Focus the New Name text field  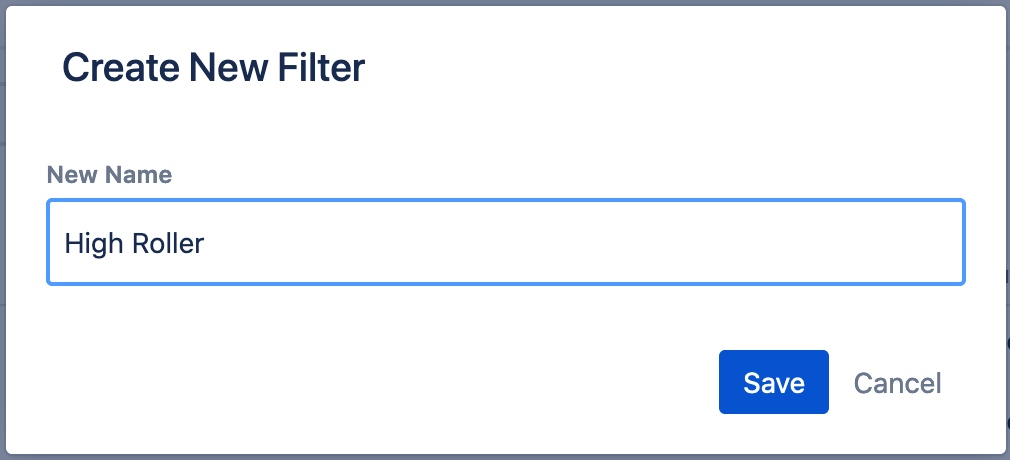(505, 242)
